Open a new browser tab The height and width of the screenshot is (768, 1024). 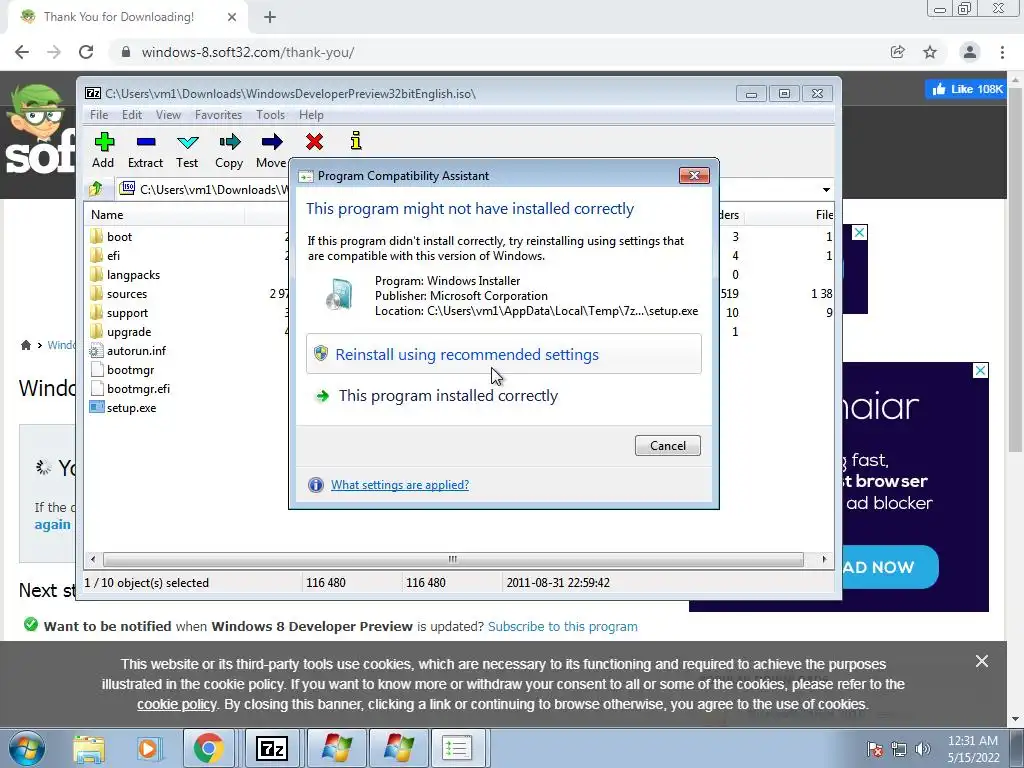click(x=270, y=17)
